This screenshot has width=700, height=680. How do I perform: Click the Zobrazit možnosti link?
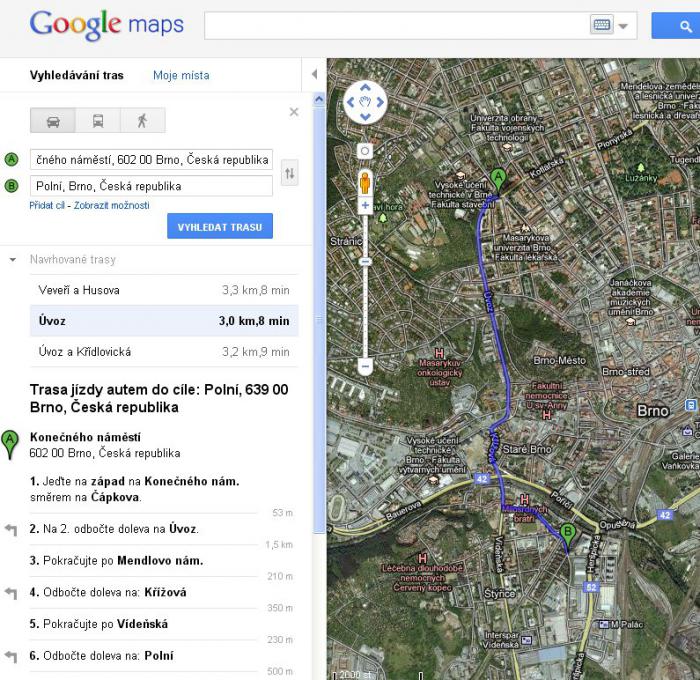111,205
